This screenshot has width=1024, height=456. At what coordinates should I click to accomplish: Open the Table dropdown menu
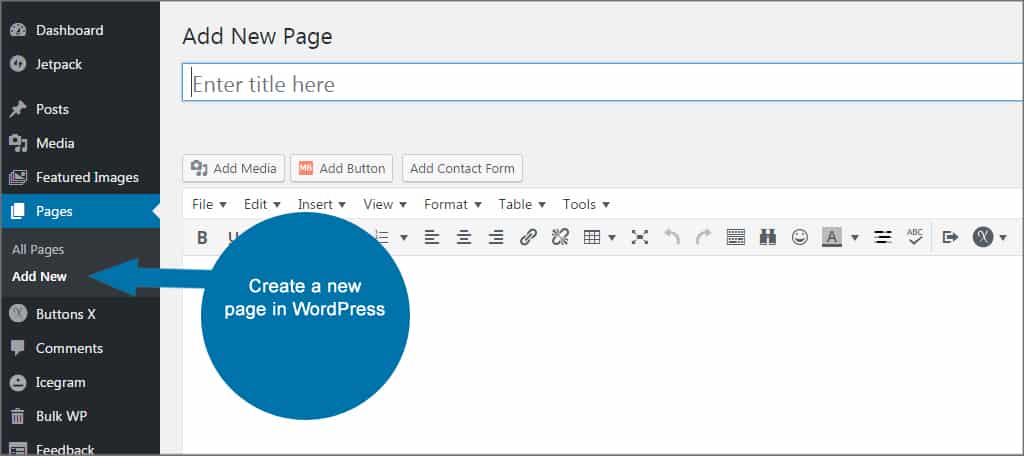tap(522, 204)
